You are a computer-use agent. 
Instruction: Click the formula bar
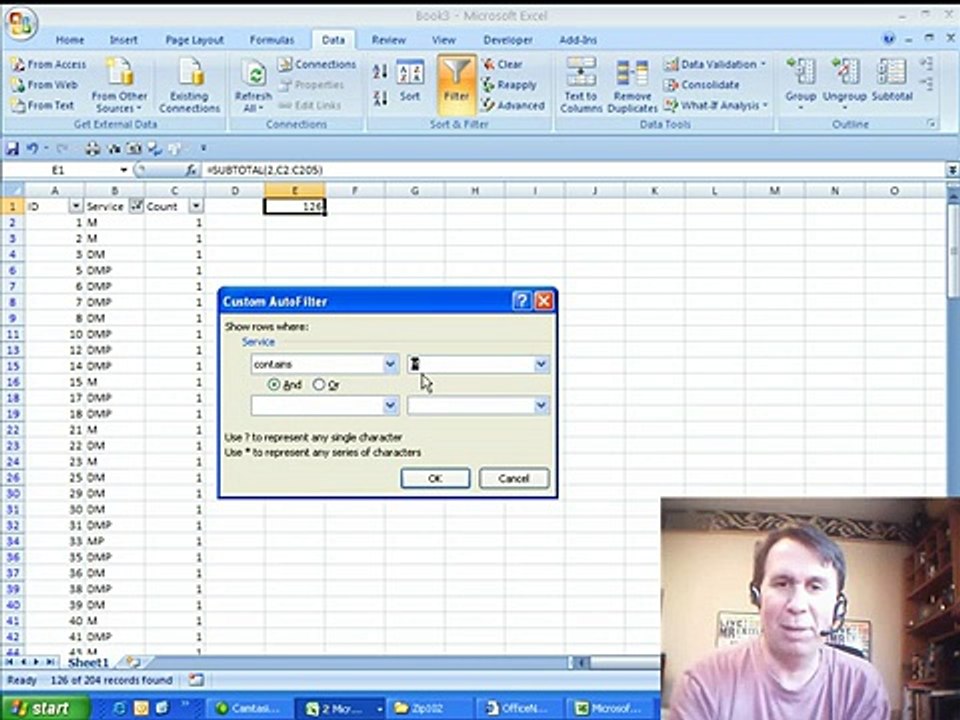(576, 170)
